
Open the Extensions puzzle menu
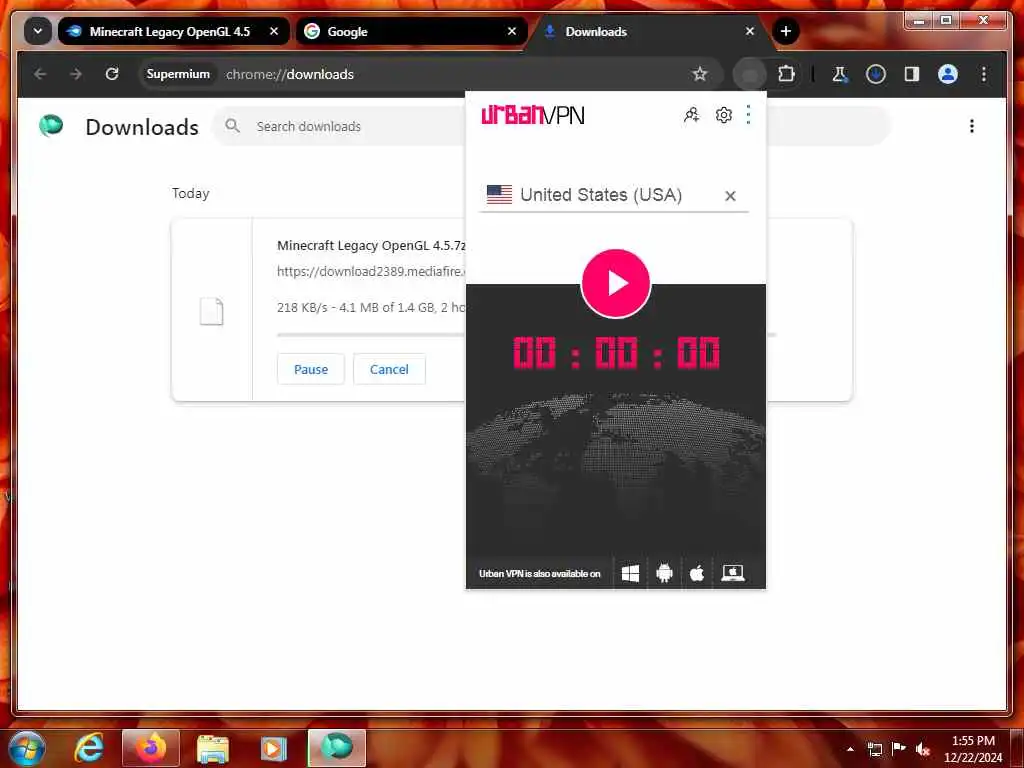click(786, 74)
